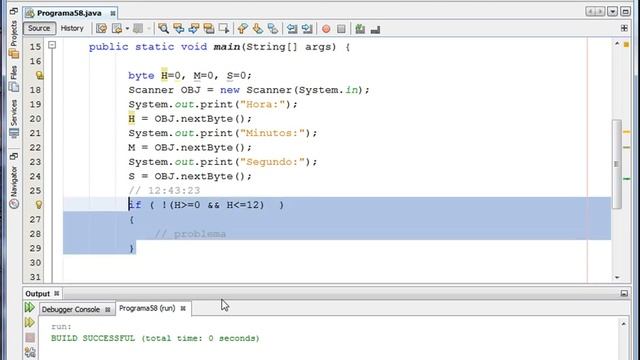Click the editor vertical scrollbar thumb
640x360 pixels.
tap(616, 164)
